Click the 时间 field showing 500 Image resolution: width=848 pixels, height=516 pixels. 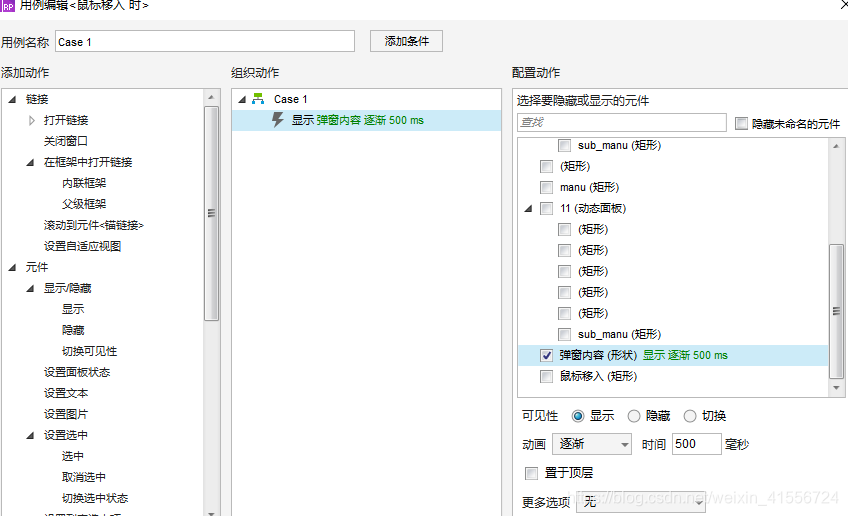697,444
